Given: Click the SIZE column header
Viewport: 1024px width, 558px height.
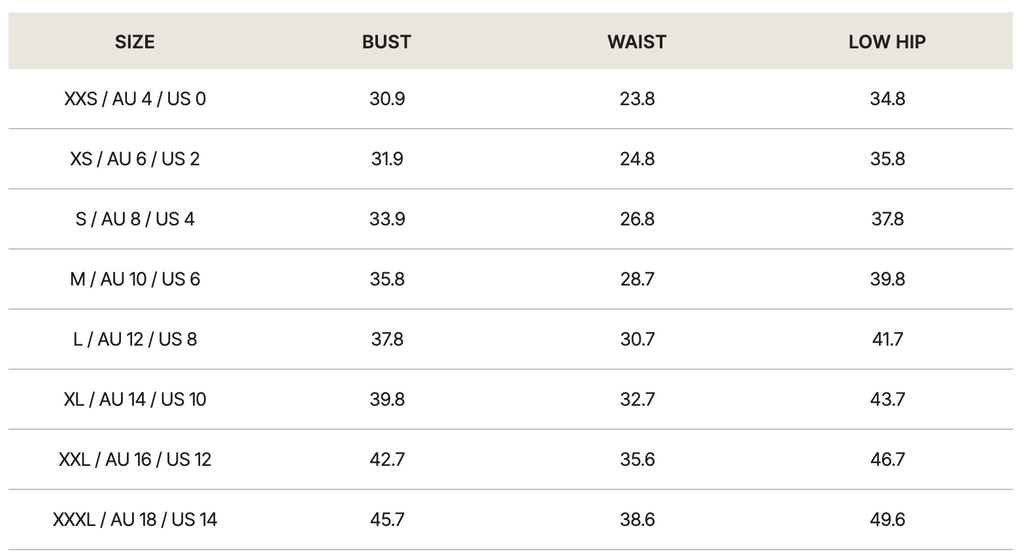Looking at the screenshot, I should click(x=135, y=42).
